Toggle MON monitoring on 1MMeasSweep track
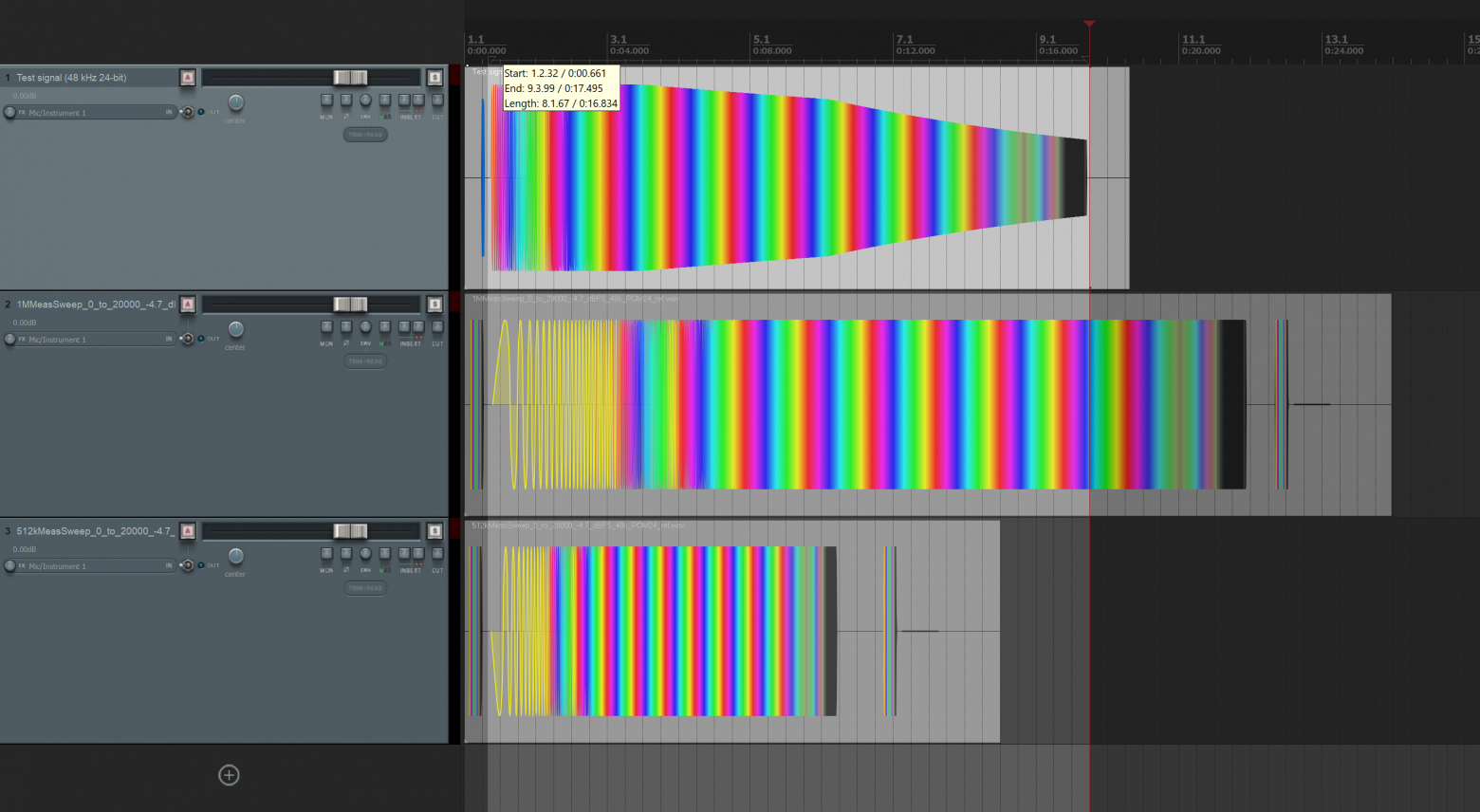 326,326
